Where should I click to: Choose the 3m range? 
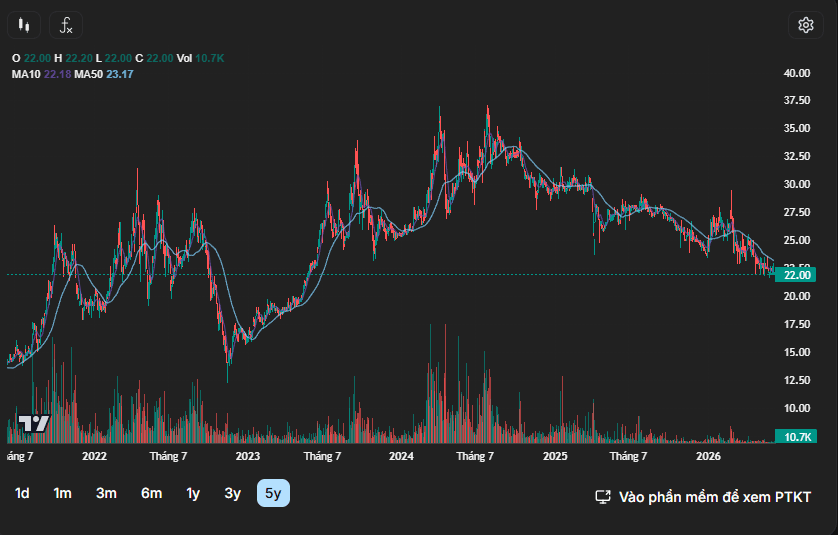coord(106,493)
